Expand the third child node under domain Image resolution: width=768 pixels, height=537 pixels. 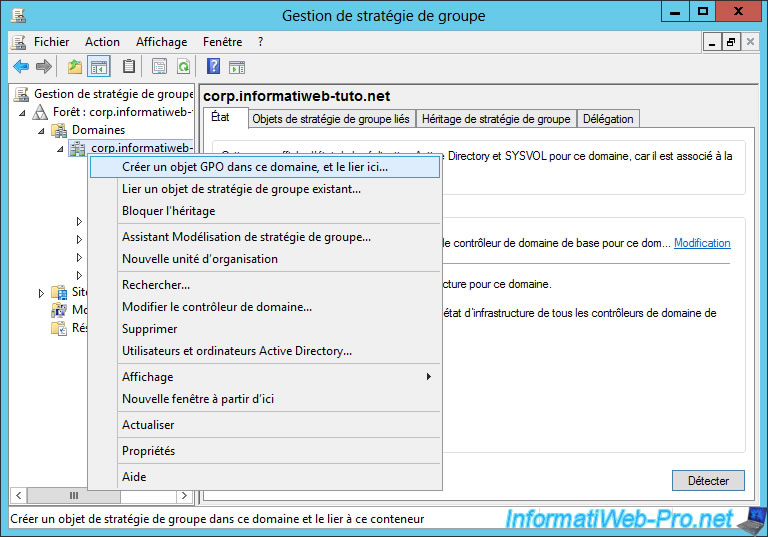pos(79,257)
